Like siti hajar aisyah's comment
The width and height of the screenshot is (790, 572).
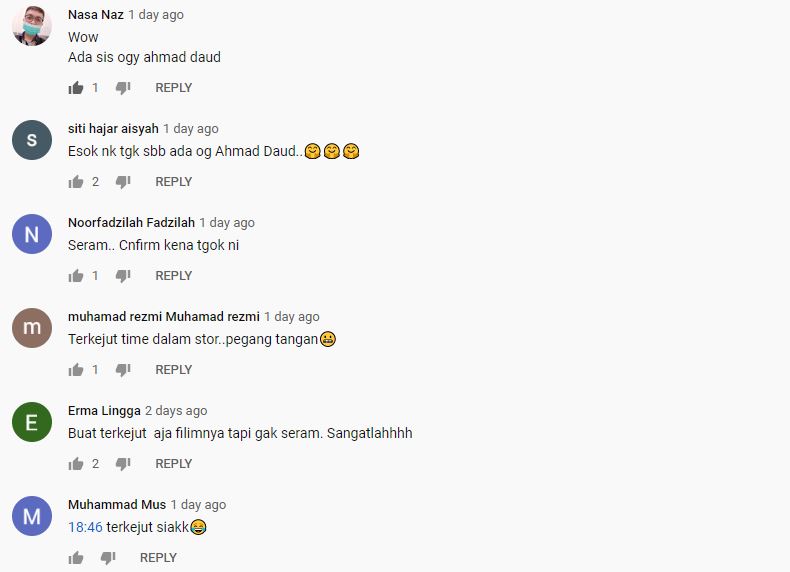coord(76,181)
